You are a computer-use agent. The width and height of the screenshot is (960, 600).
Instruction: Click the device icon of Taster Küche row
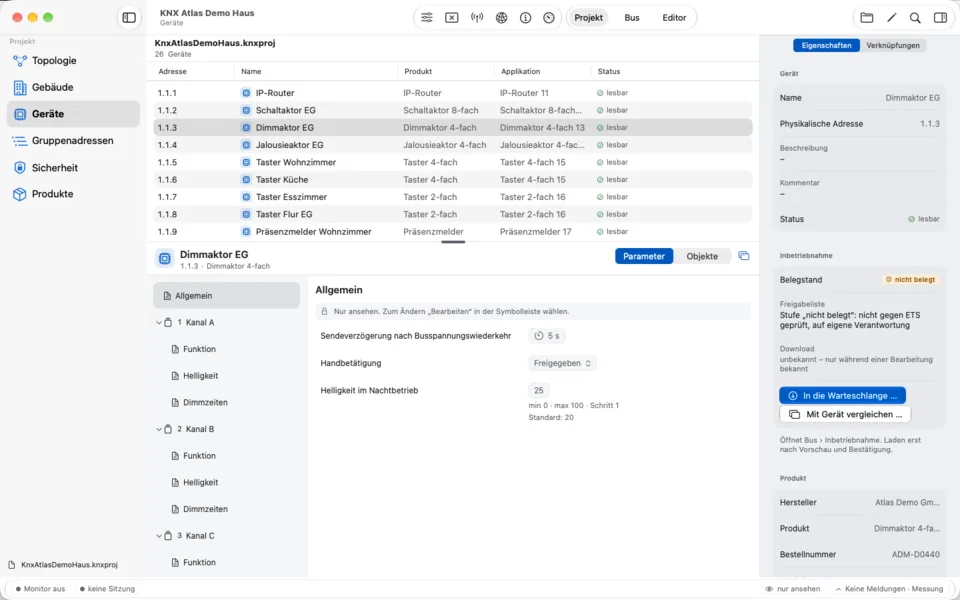coord(246,179)
